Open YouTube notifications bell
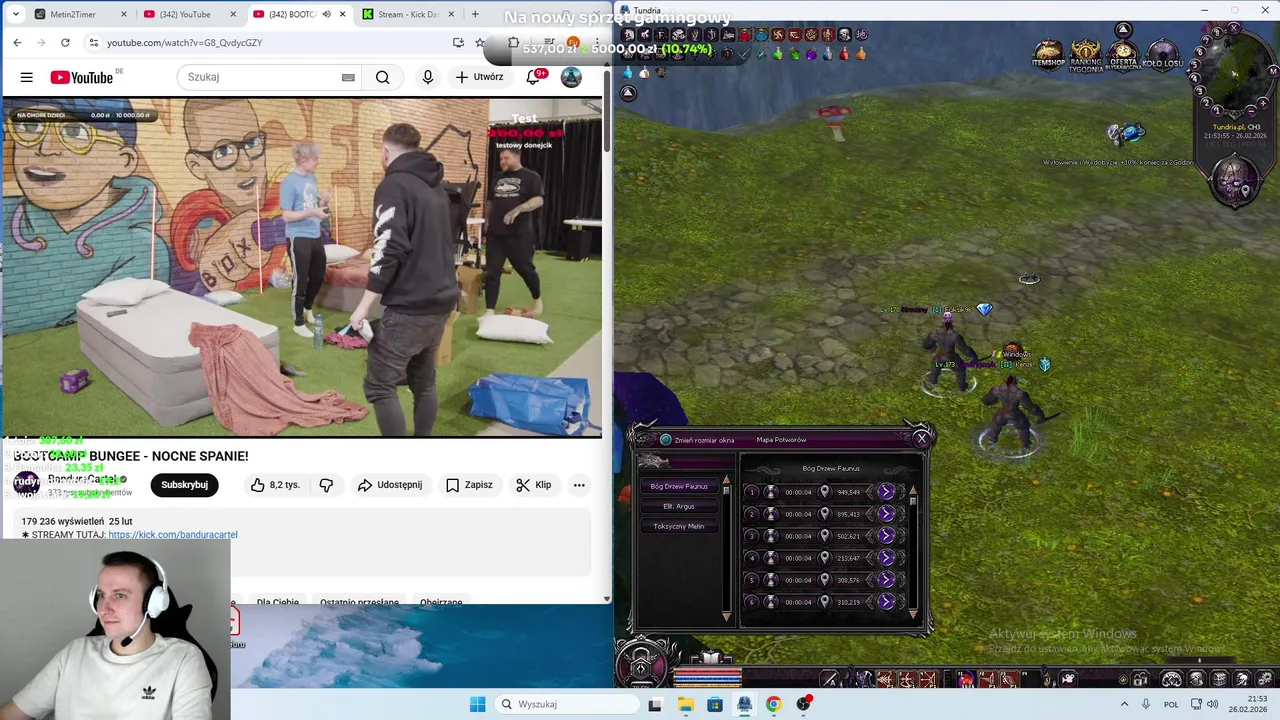 (533, 77)
